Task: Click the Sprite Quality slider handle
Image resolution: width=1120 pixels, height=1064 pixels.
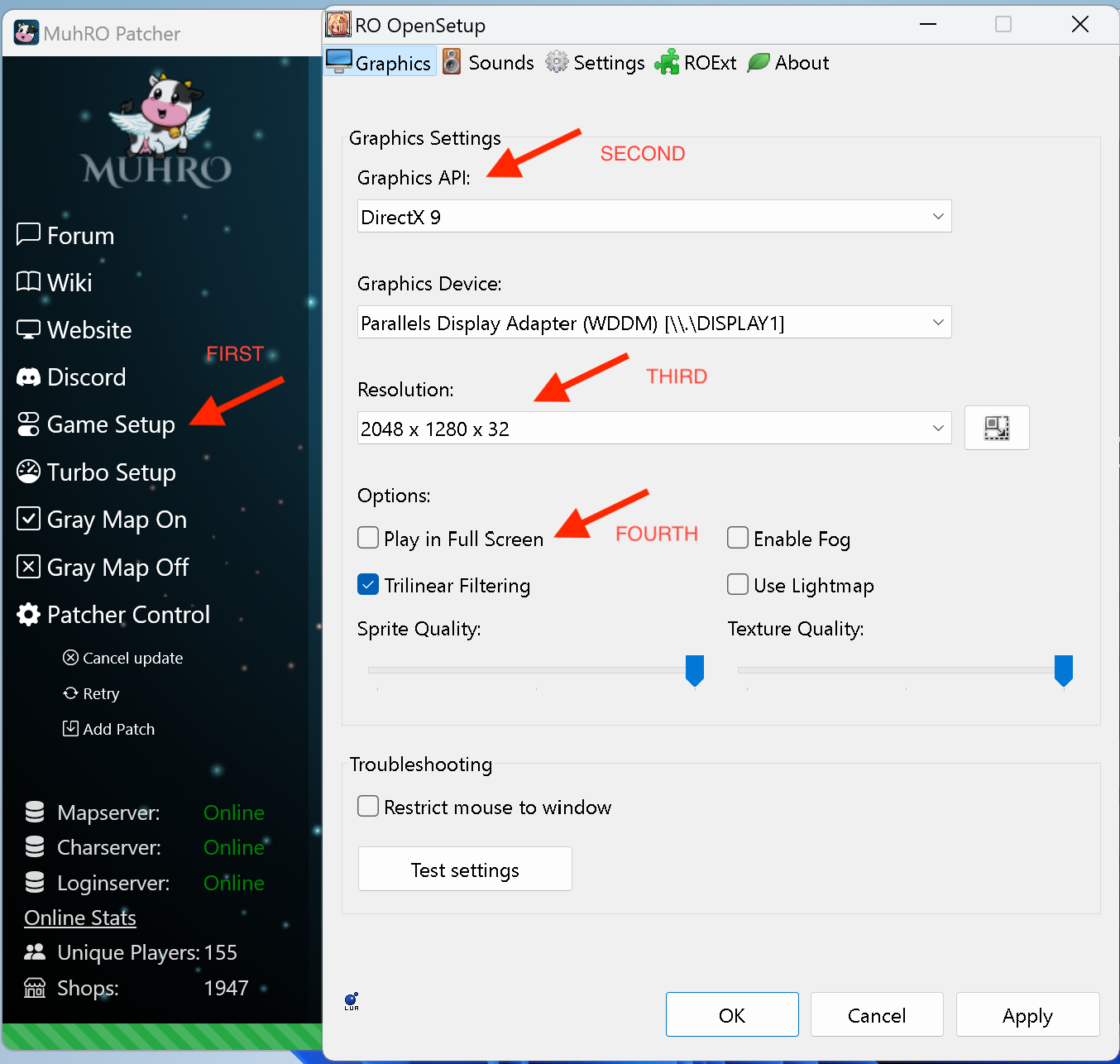Action: pyautogui.click(x=695, y=669)
